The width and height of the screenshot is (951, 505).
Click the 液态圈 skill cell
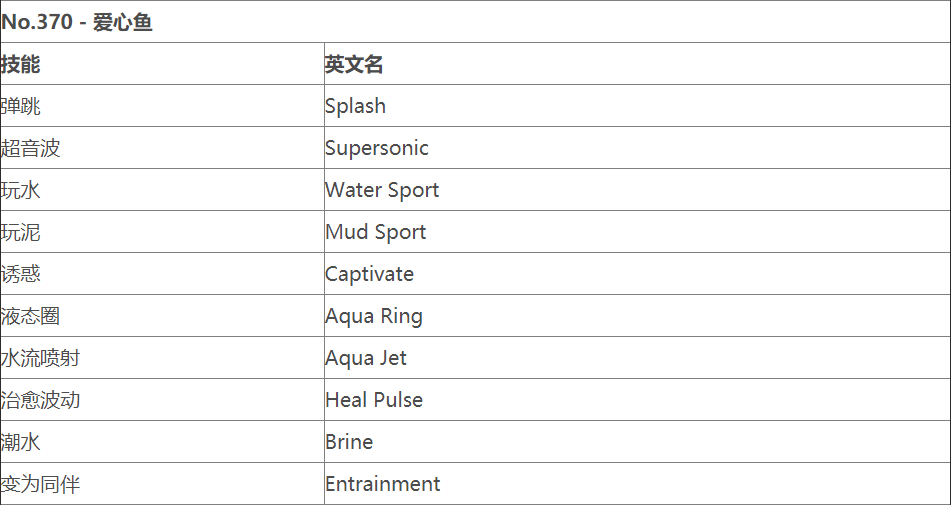(31, 316)
